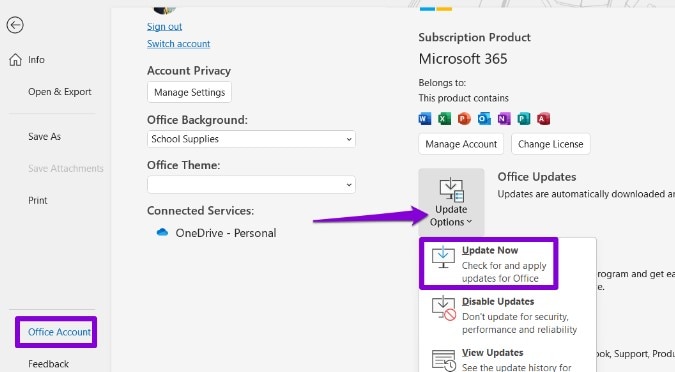
Task: Click the Subscription Product heading
Action: pos(474,37)
